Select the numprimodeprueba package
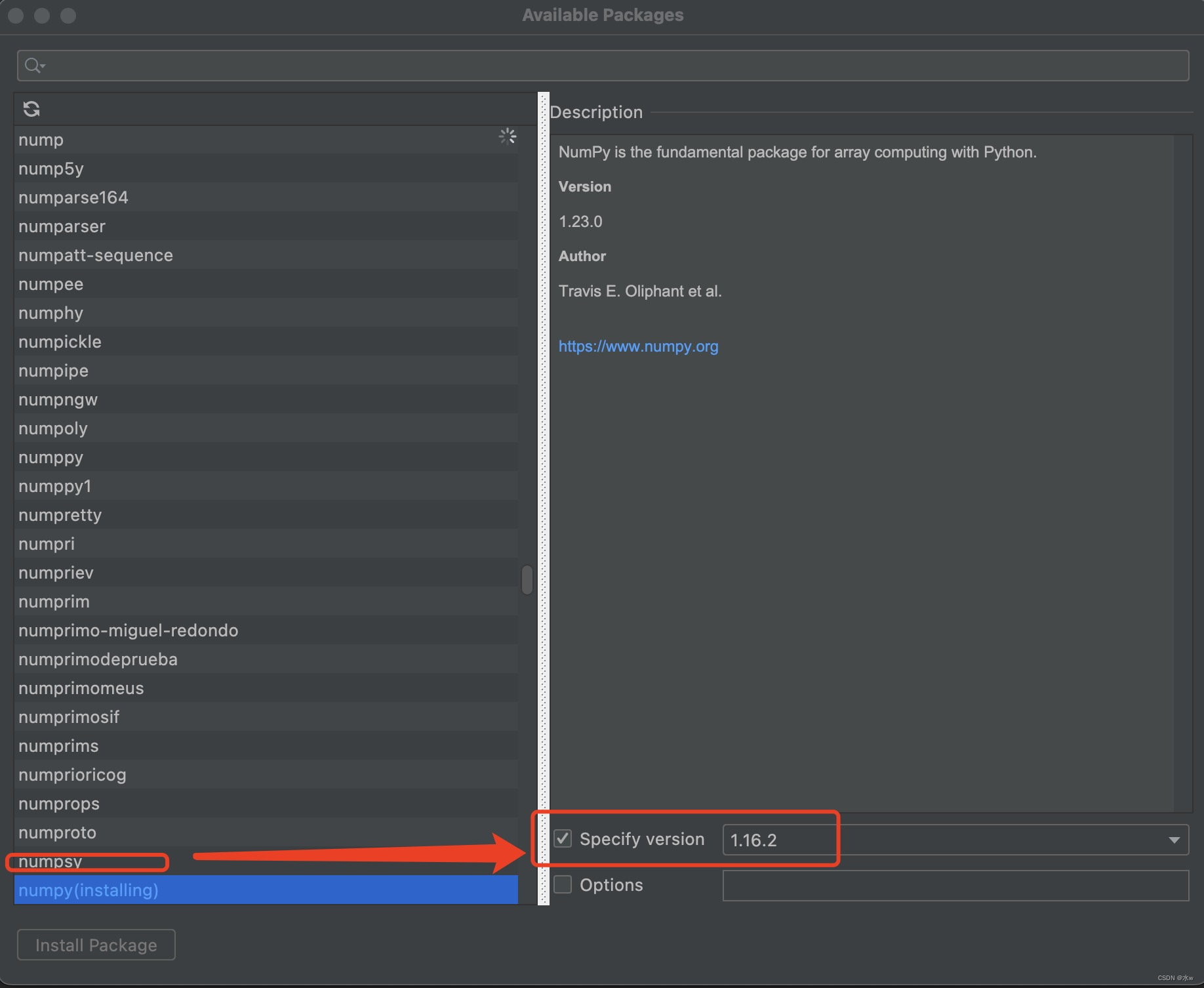Screen dimensions: 1204x988 tap(266, 659)
